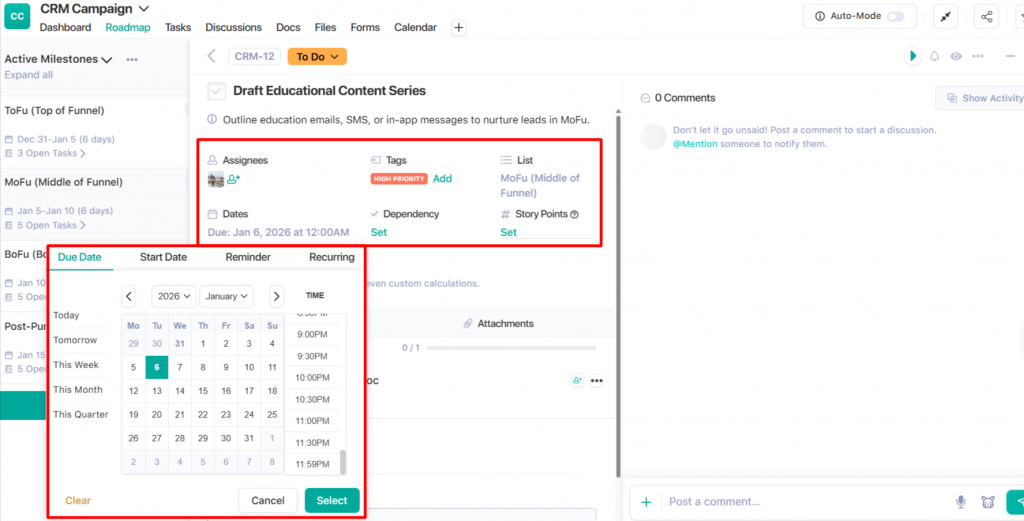The height and width of the screenshot is (521, 1024).
Task: Set the Dependency value
Action: tap(379, 232)
